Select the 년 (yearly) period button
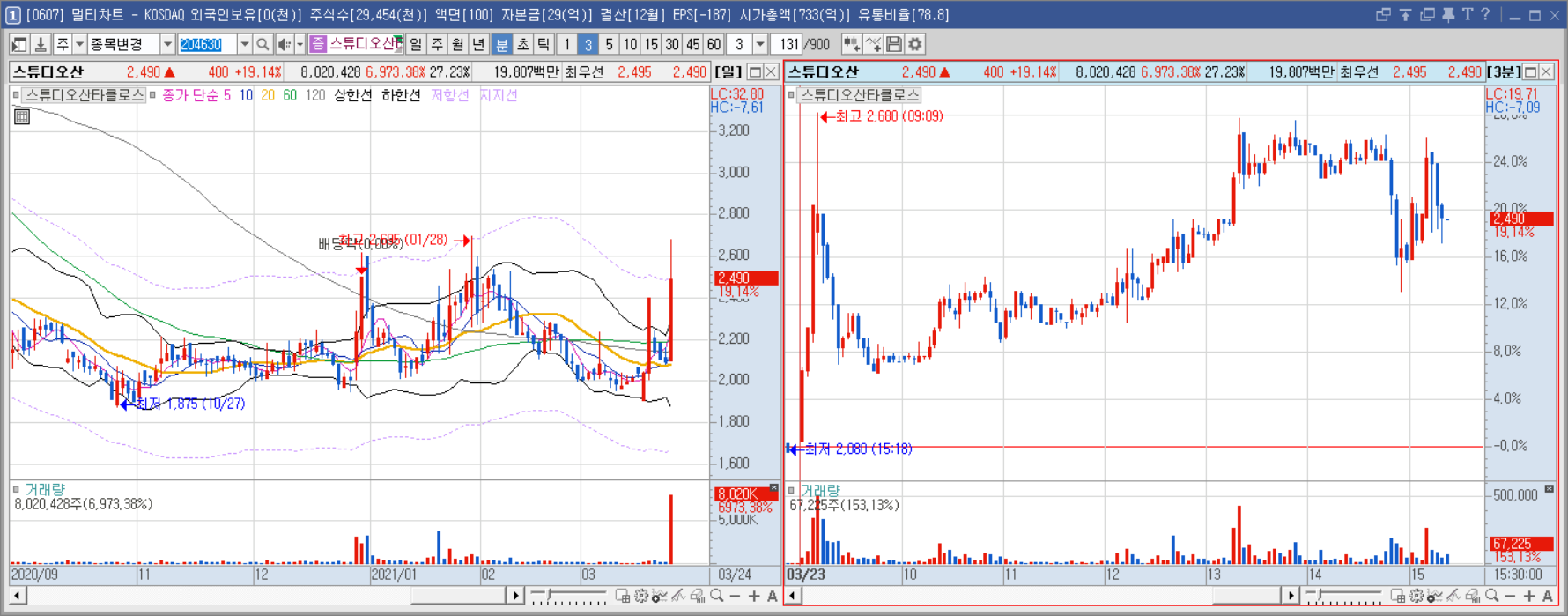The image size is (1568, 616). click(478, 44)
